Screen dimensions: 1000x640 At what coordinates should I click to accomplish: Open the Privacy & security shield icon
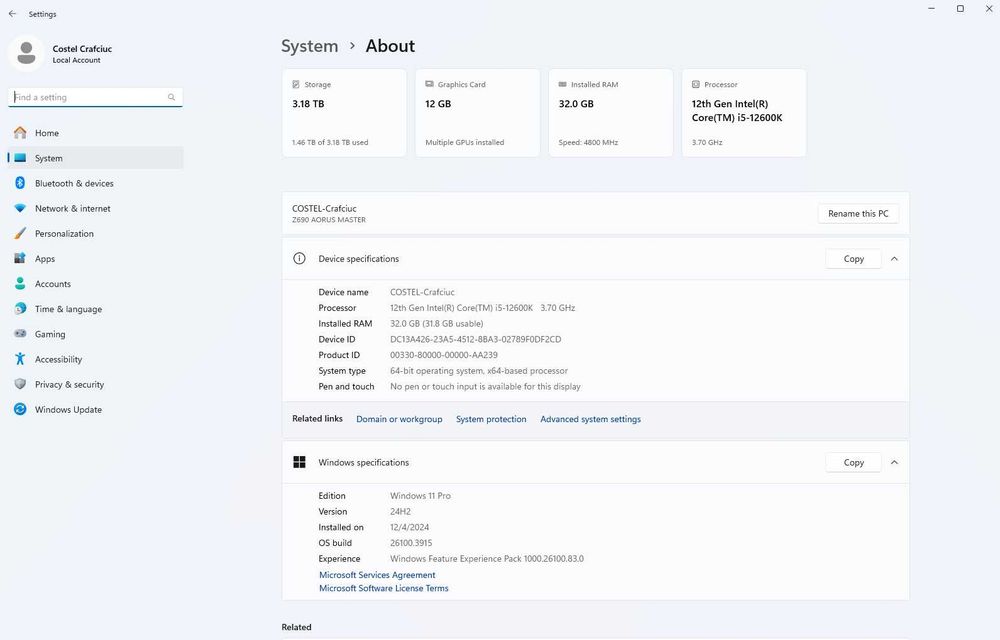coord(20,384)
